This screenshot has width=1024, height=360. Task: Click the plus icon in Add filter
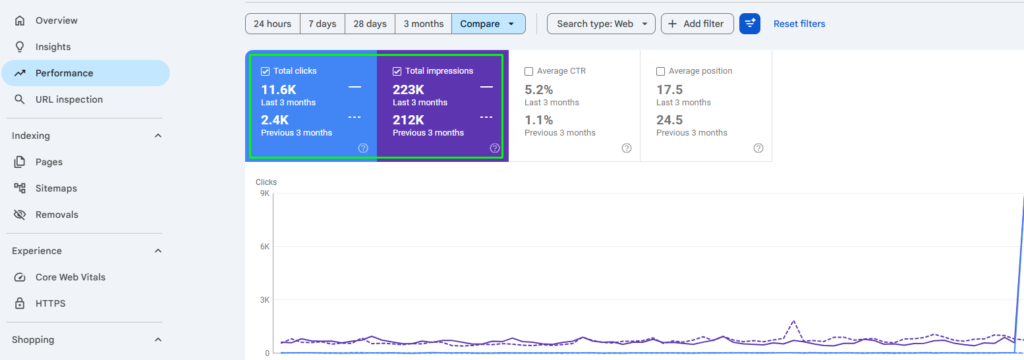click(673, 24)
